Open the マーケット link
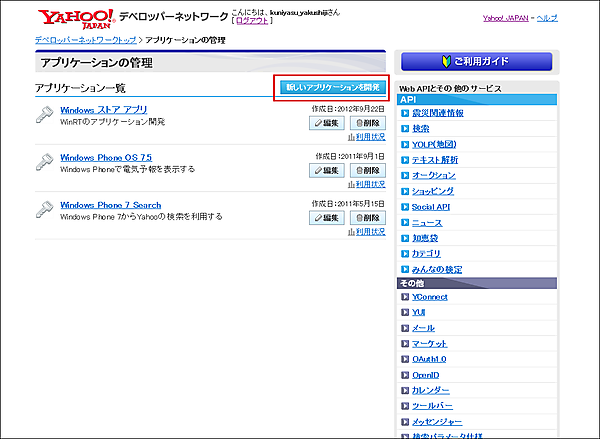This screenshot has height=439, width=600. click(430, 344)
